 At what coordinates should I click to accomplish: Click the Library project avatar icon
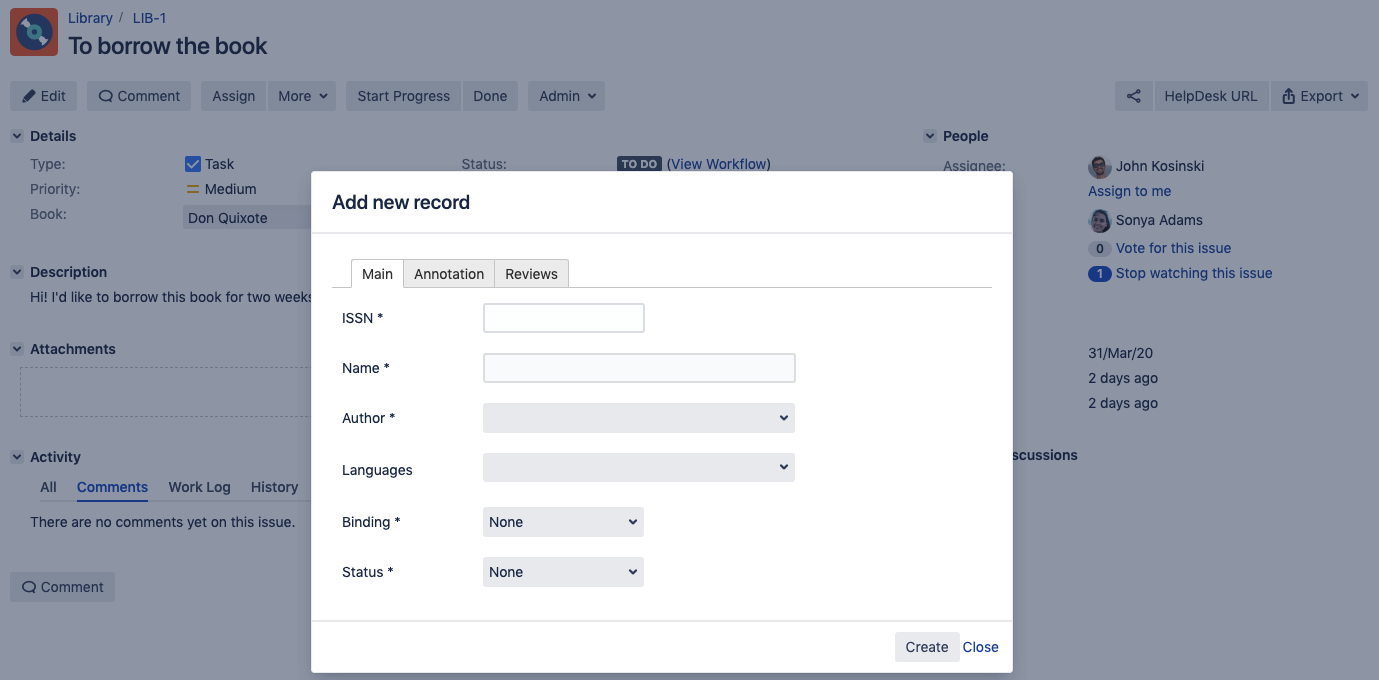click(x=34, y=32)
